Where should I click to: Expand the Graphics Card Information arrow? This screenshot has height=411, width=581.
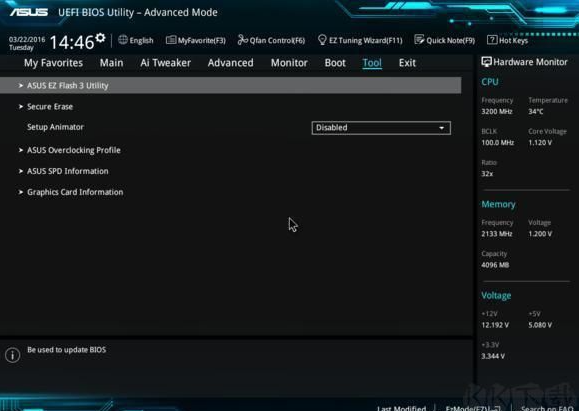click(x=21, y=192)
